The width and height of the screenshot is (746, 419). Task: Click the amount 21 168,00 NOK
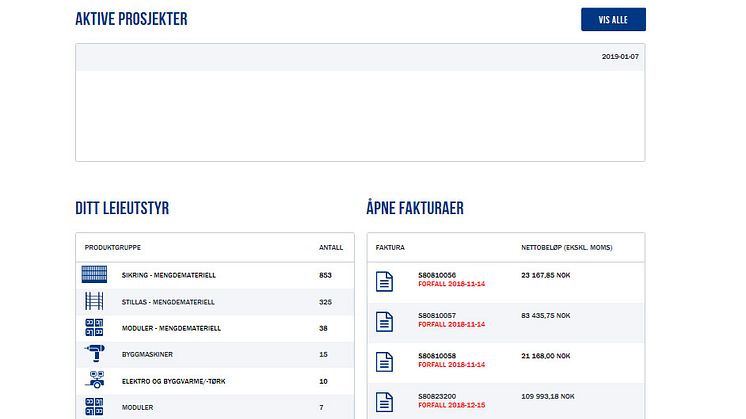[x=546, y=356]
